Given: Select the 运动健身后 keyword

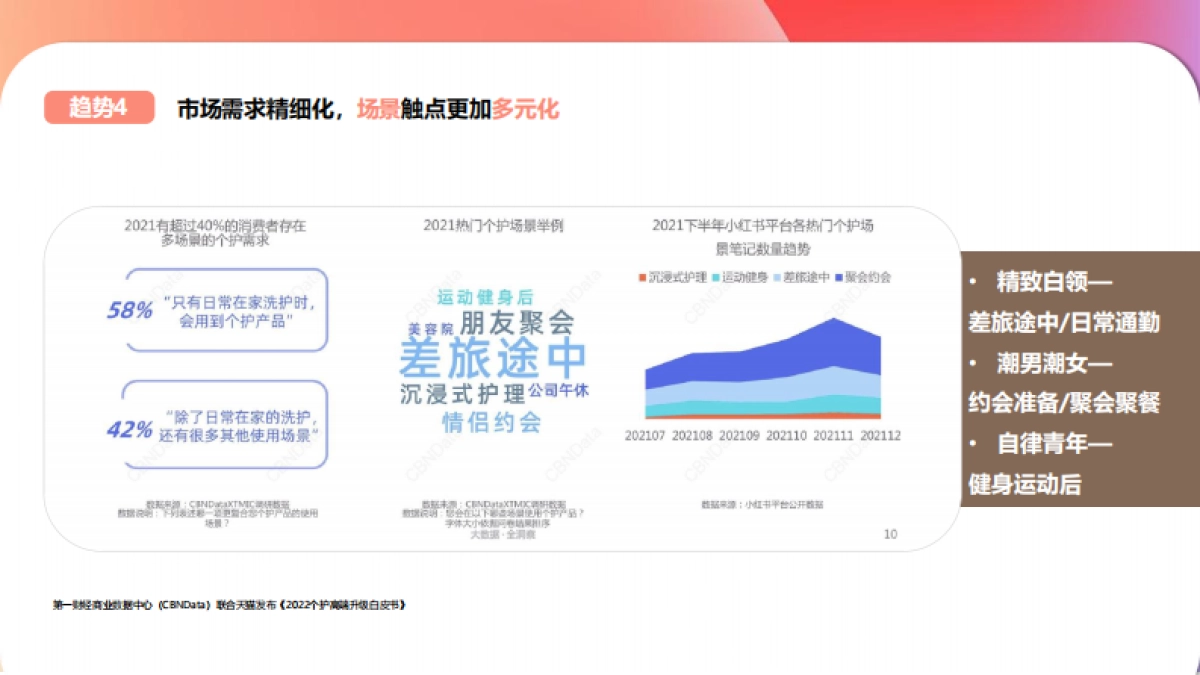Looking at the screenshot, I should coord(483,296).
